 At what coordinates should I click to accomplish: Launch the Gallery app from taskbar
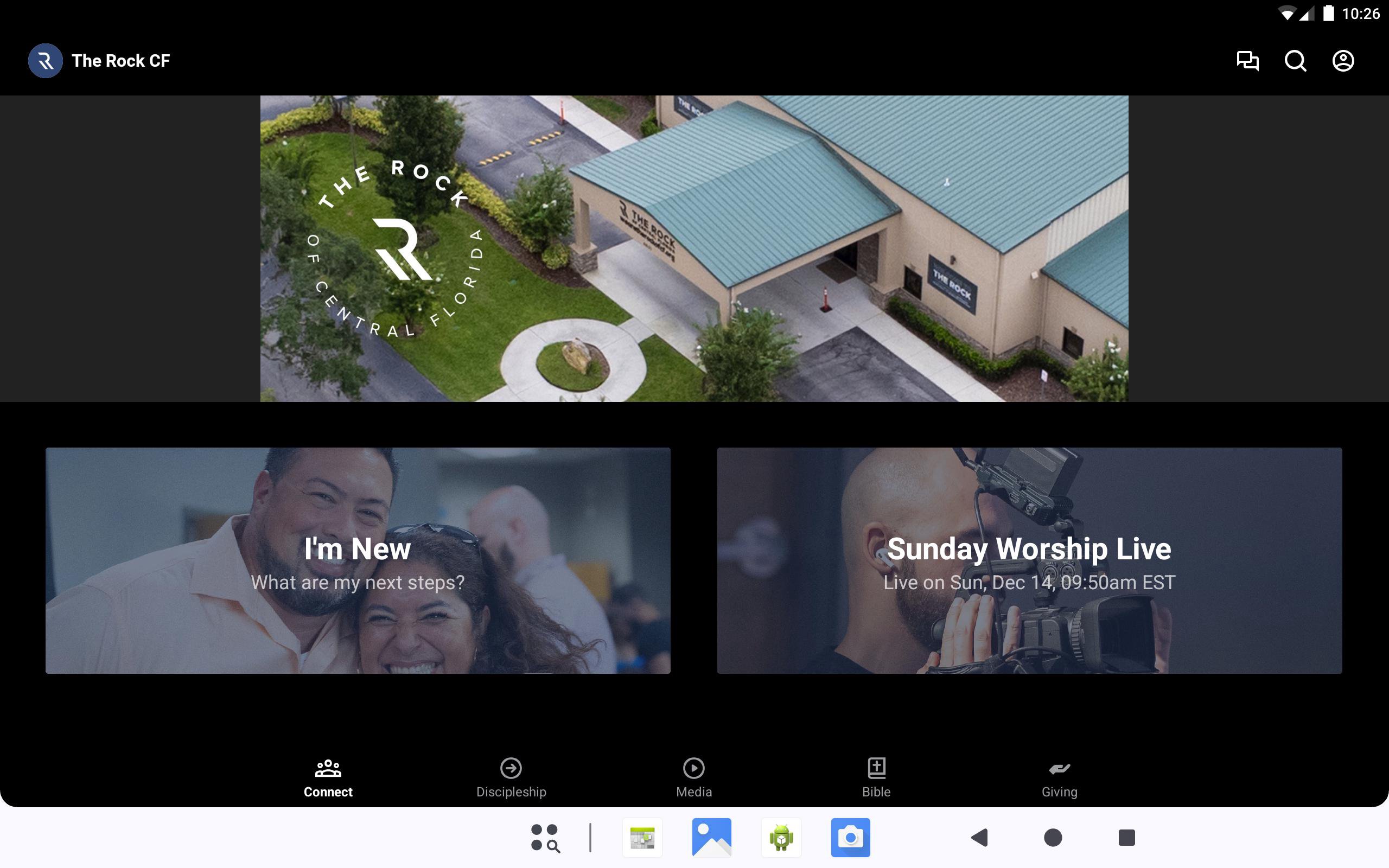click(x=711, y=838)
